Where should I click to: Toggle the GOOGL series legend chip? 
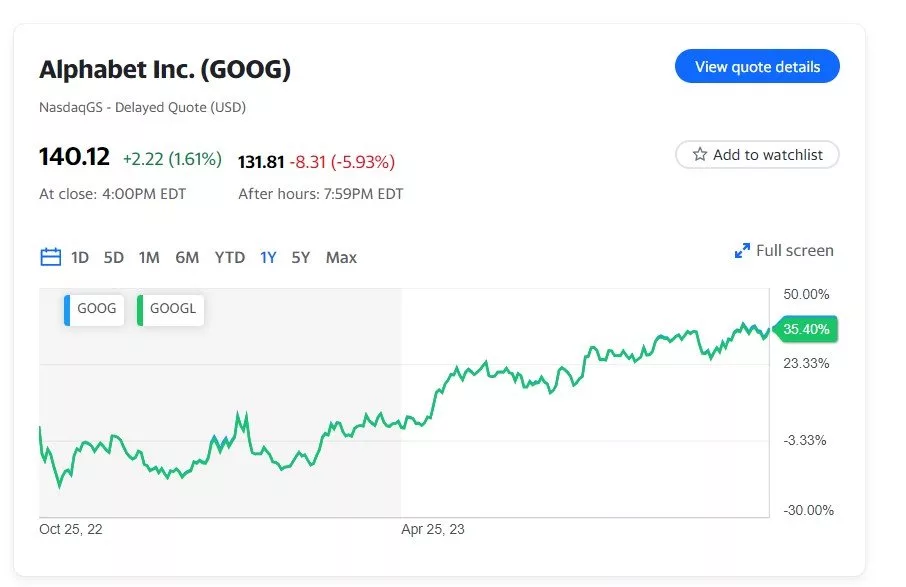173,309
